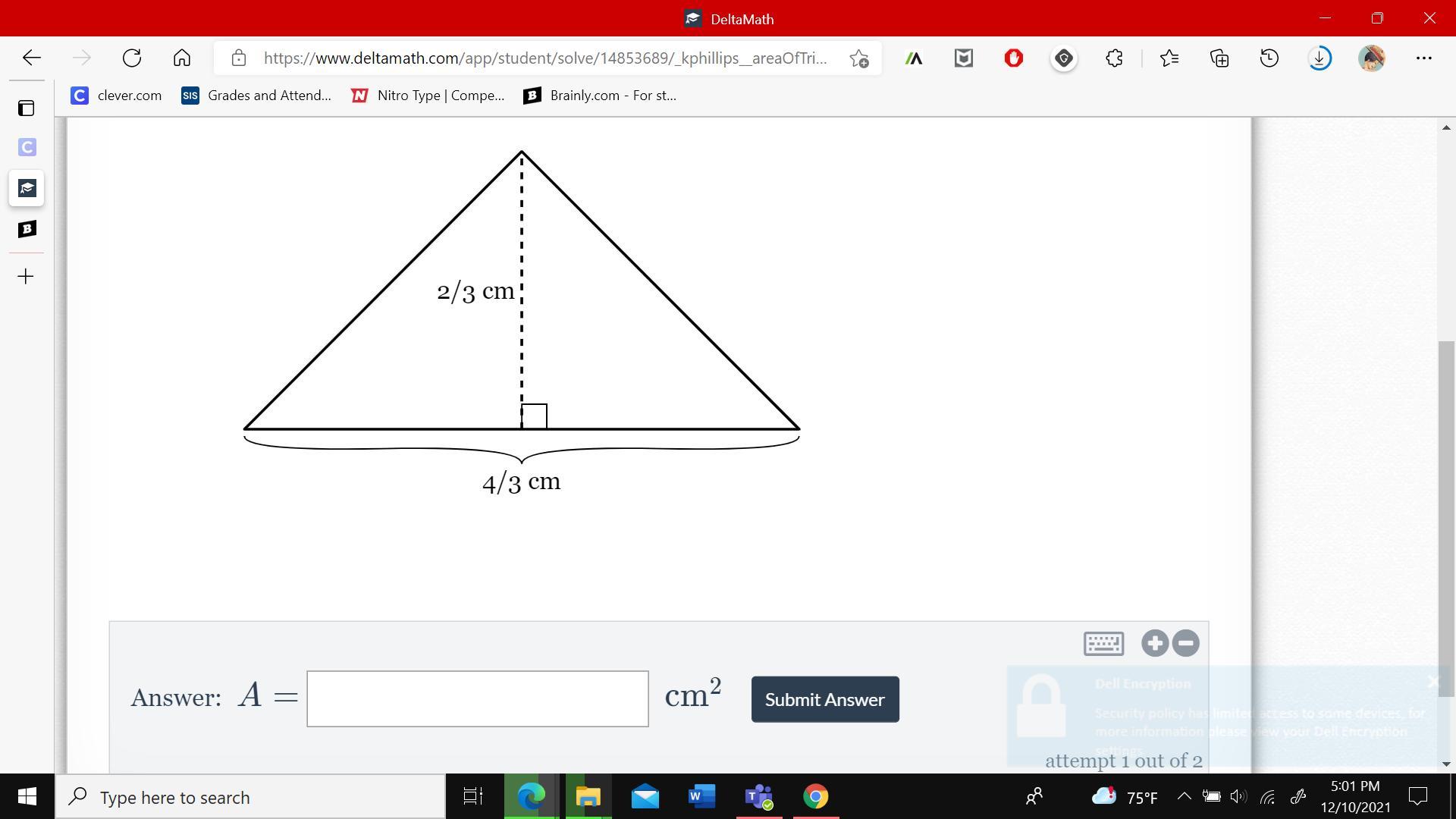Open browser History icon
1456x819 pixels.
pyautogui.click(x=1269, y=58)
